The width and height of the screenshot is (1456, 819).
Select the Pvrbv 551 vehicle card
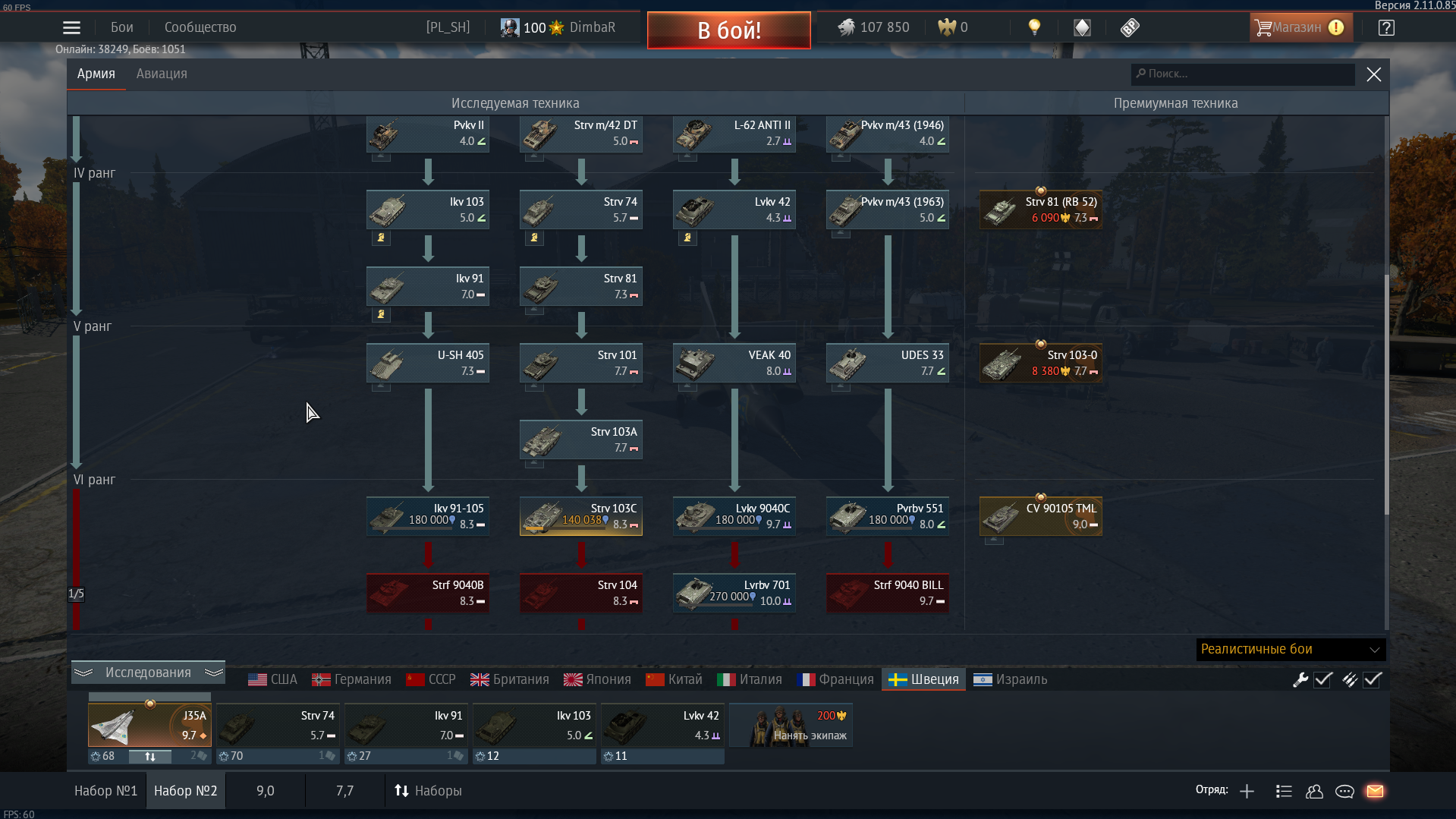pos(888,516)
